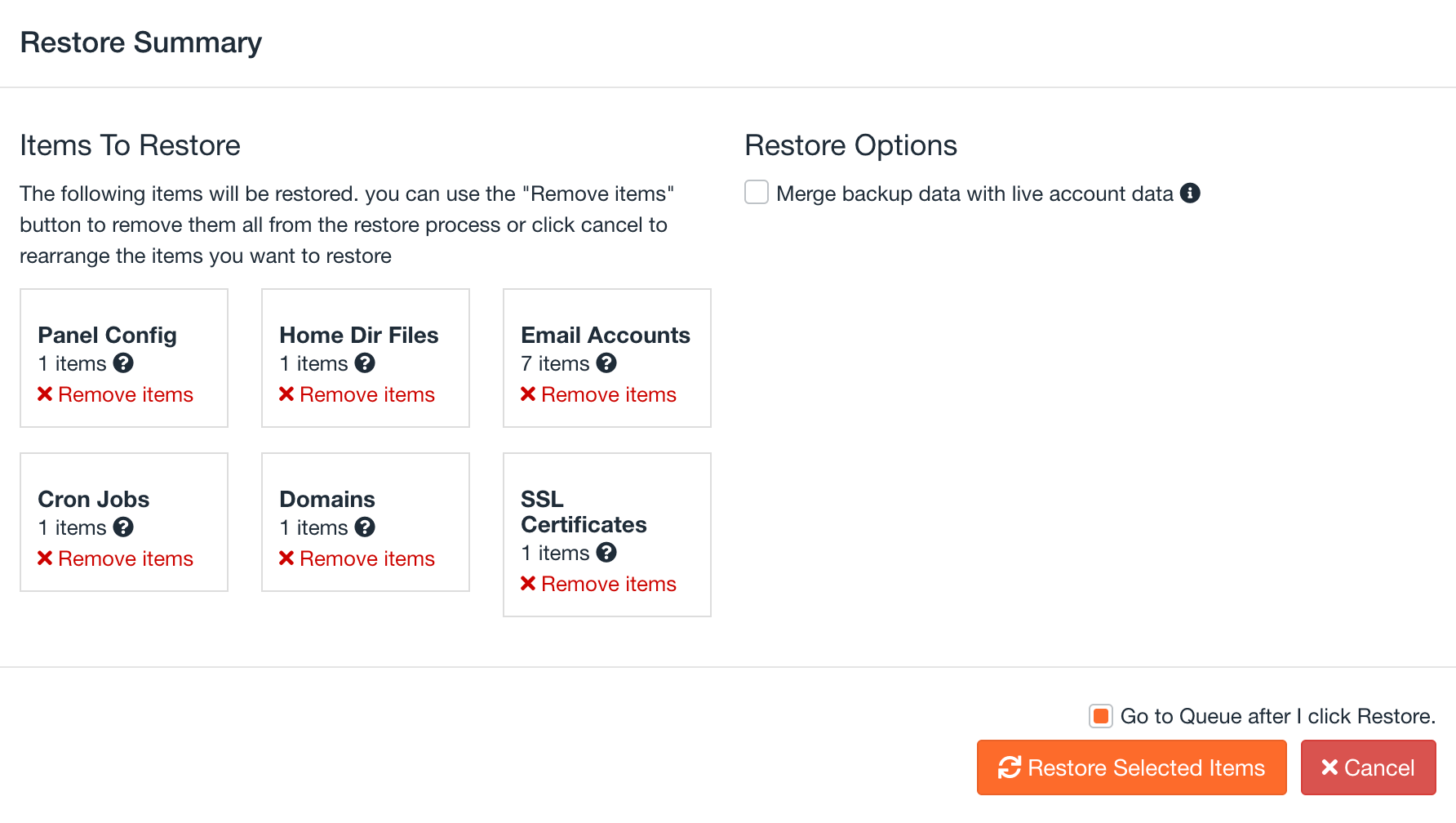Remove items from Domains

[x=357, y=558]
